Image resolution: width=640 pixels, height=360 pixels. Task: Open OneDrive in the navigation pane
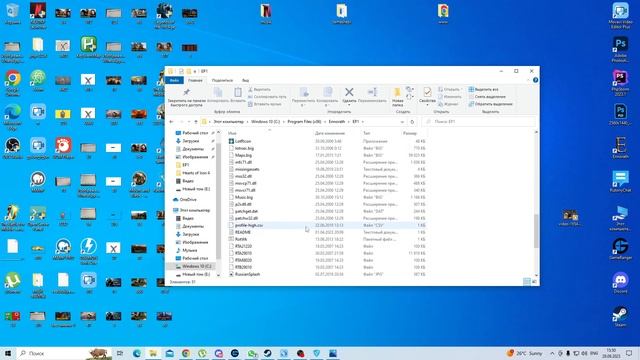pos(188,200)
